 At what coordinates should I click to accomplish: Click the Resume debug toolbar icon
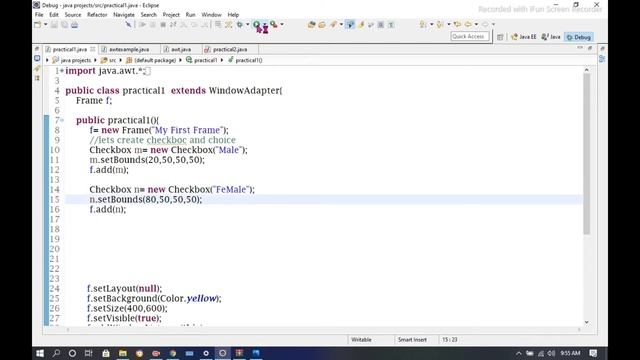pyautogui.click(x=142, y=24)
